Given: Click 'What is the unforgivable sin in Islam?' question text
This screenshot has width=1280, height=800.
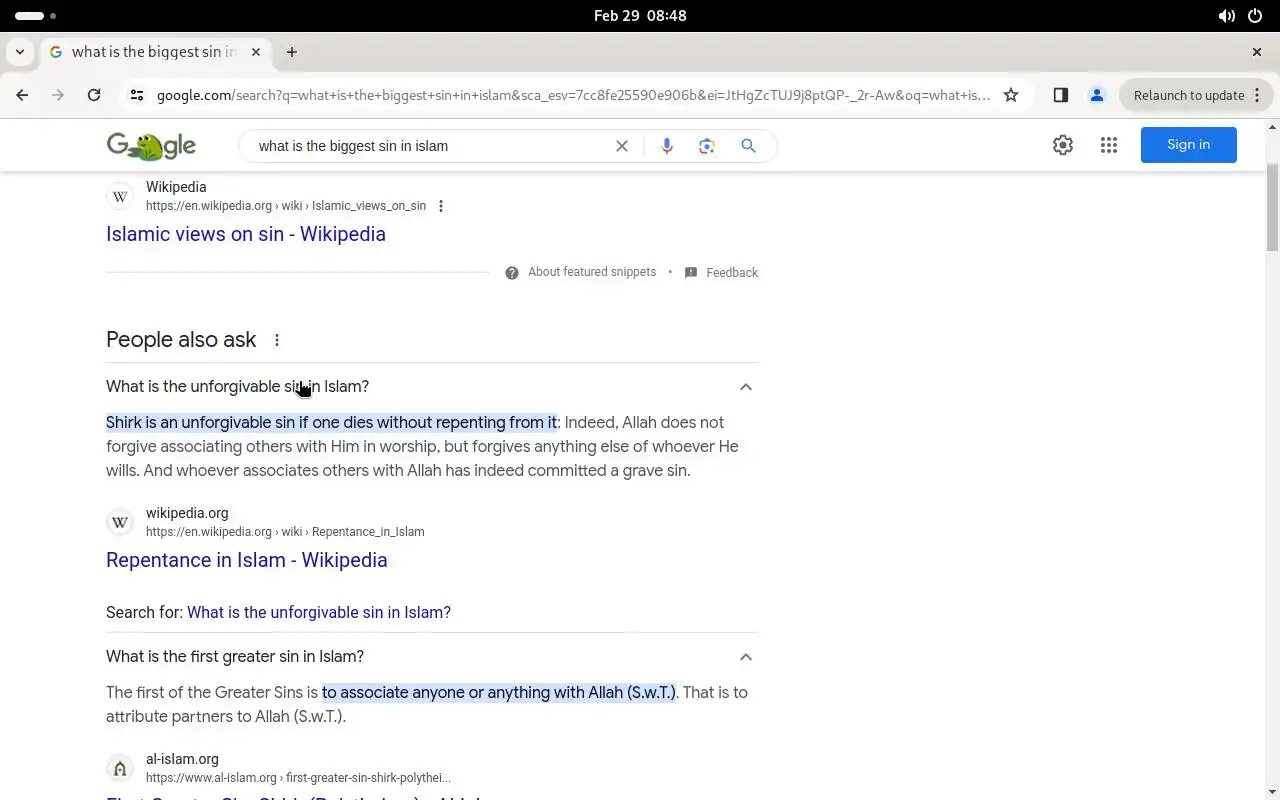Looking at the screenshot, I should click(x=237, y=387).
